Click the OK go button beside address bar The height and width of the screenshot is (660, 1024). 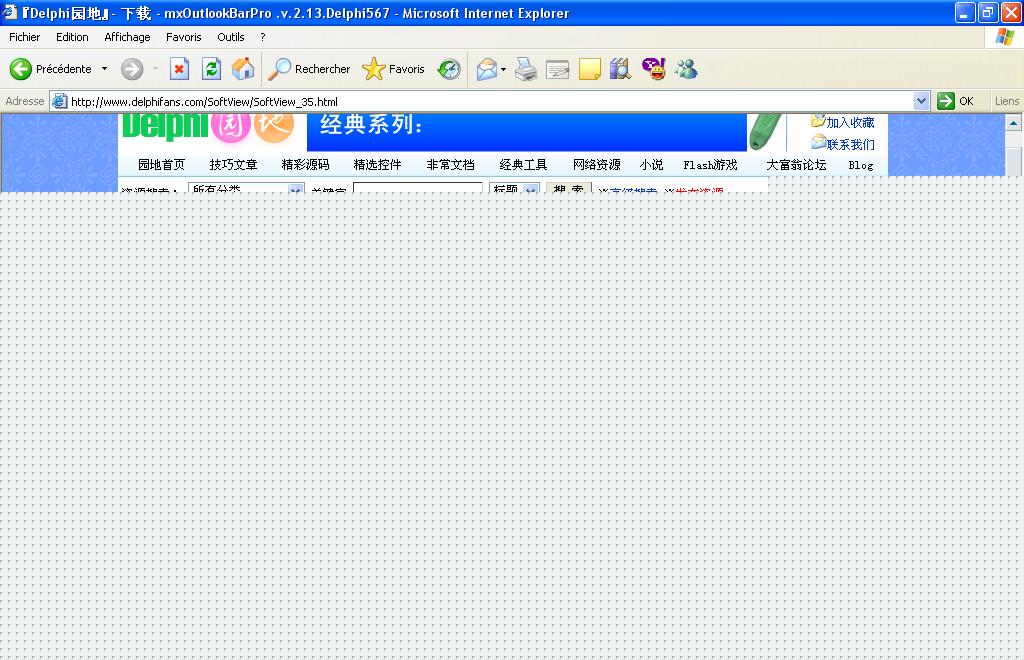click(955, 101)
